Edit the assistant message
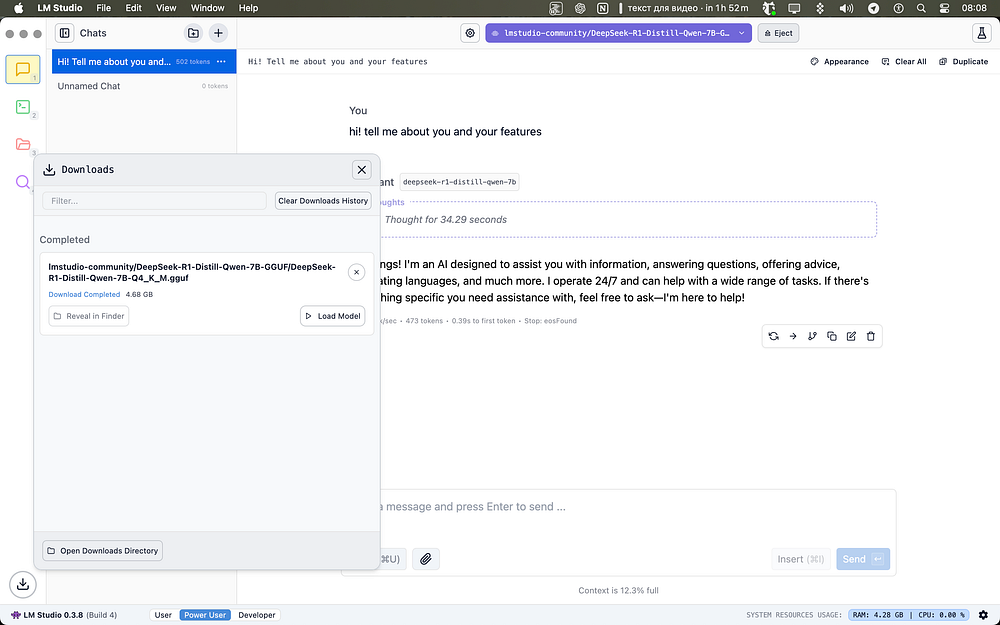 851,336
